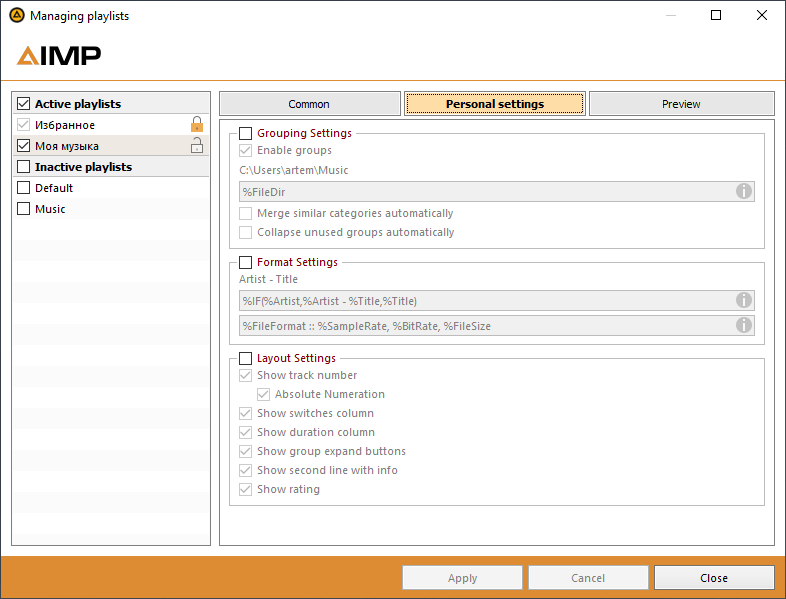Click the lock icon beside Моя музыка
The image size is (786, 599).
(197, 146)
